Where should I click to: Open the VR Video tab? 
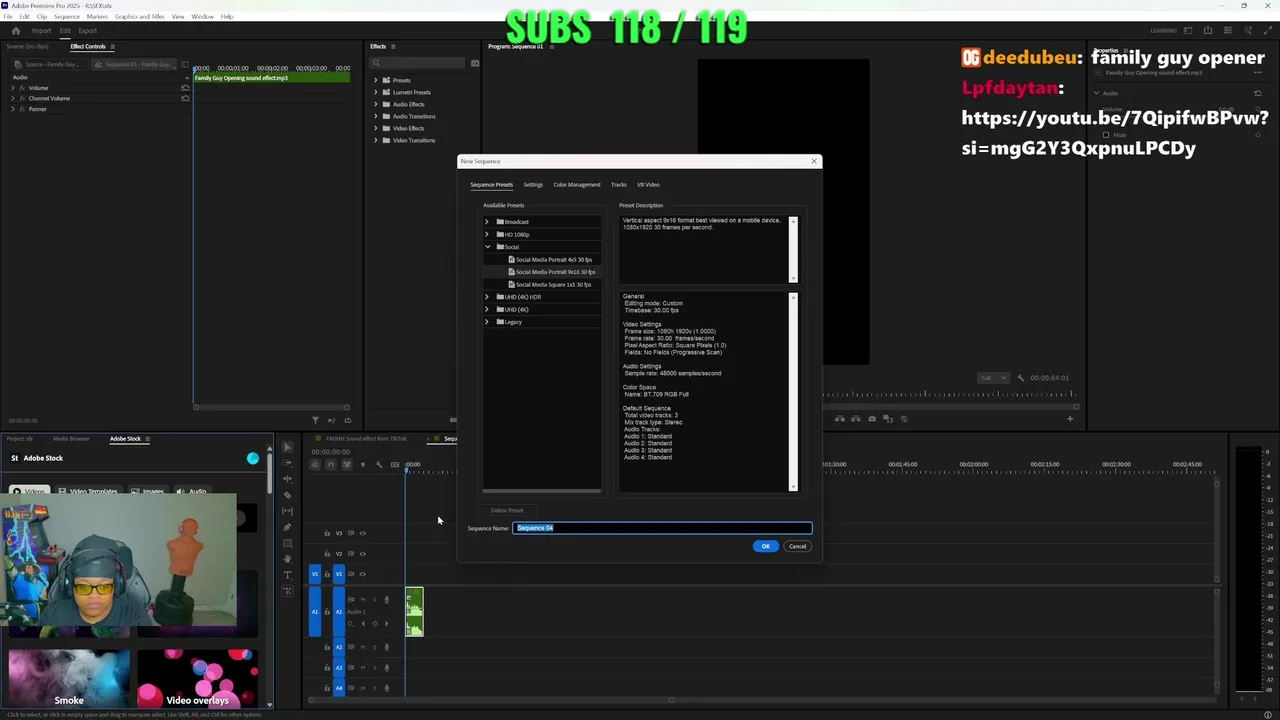pos(648,184)
